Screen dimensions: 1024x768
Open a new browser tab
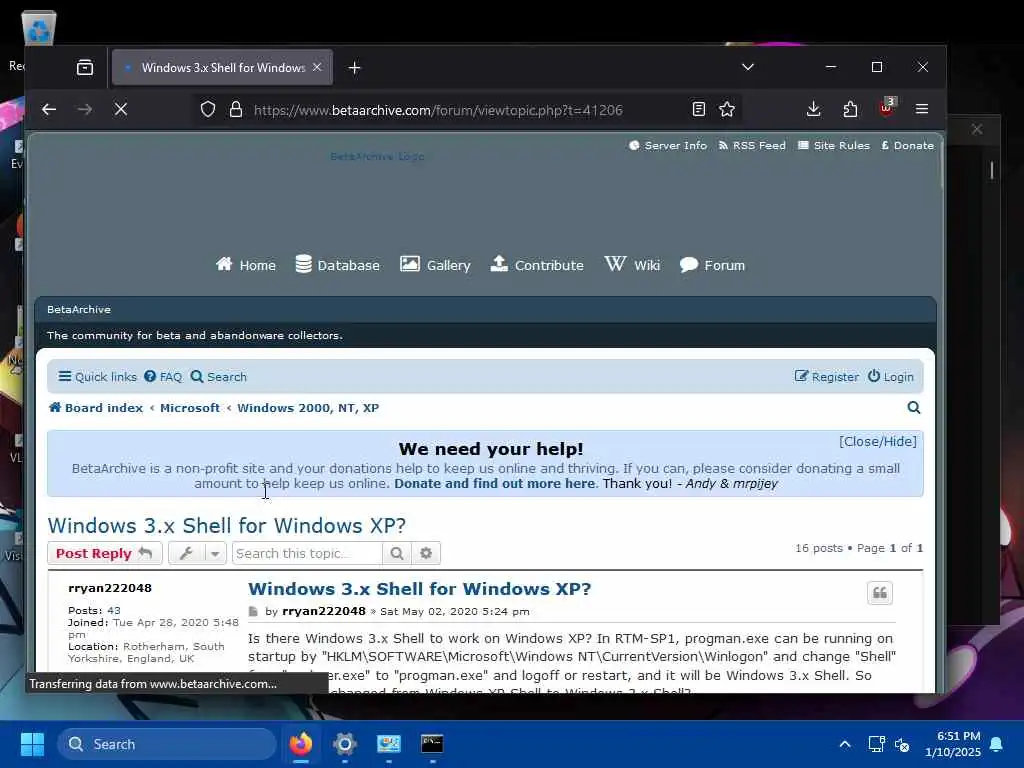tap(355, 68)
